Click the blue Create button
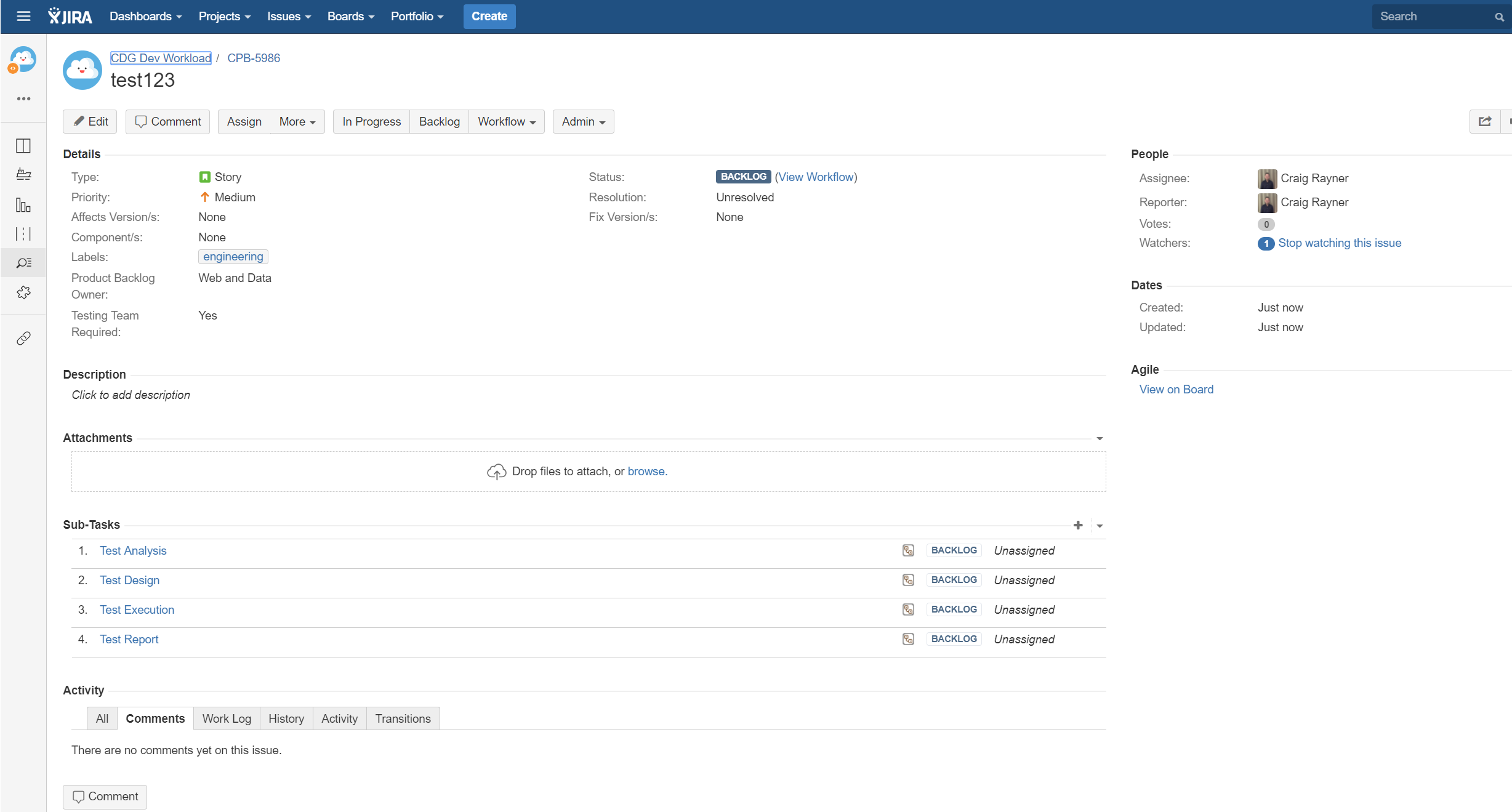Image resolution: width=1512 pixels, height=812 pixels. pyautogui.click(x=489, y=17)
